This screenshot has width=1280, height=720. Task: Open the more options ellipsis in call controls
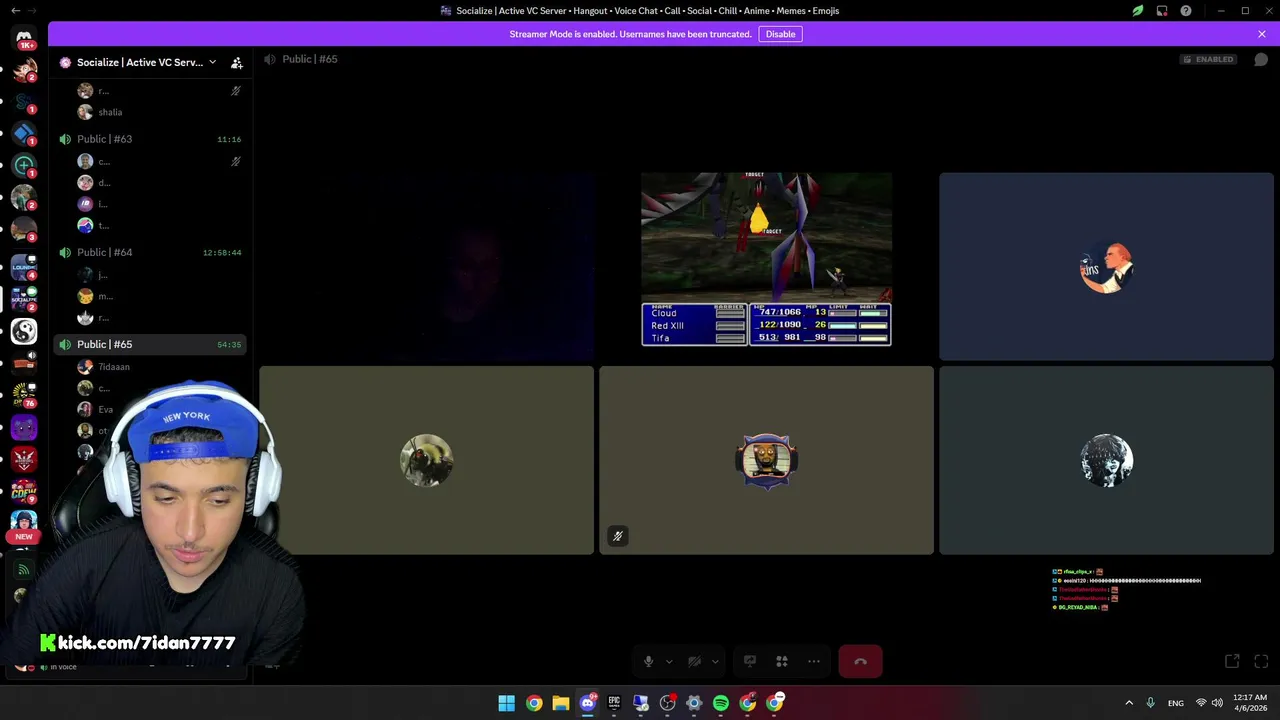[x=814, y=661]
